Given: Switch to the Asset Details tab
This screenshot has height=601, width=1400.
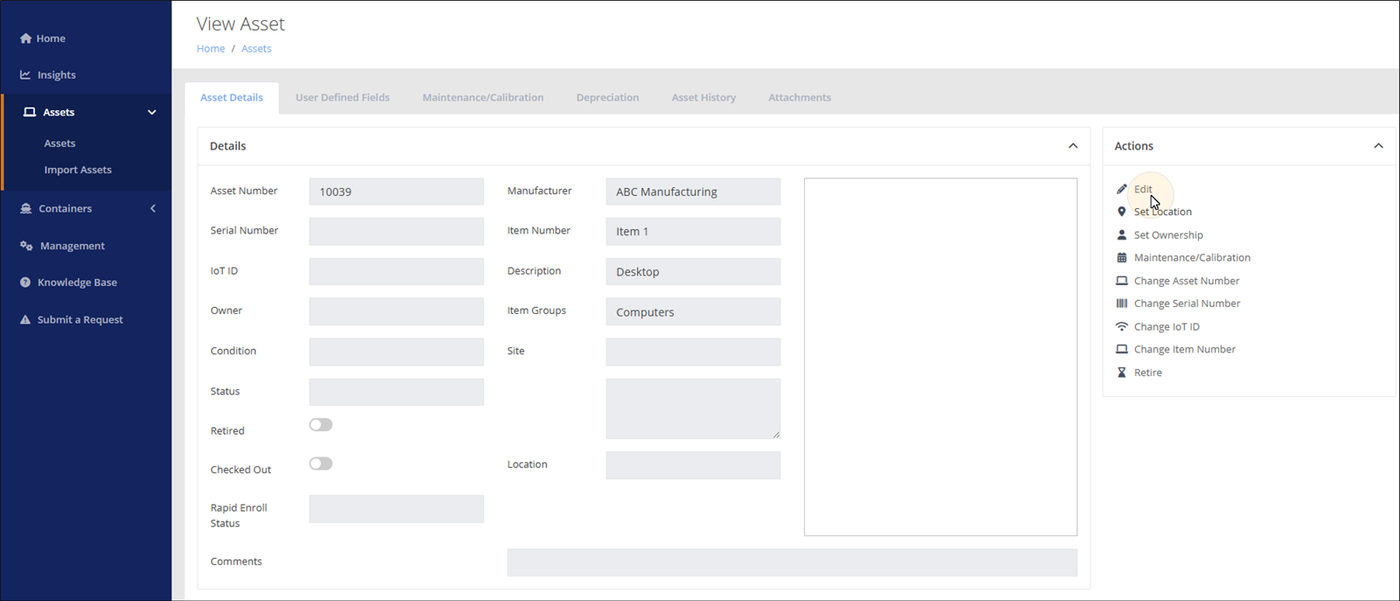Looking at the screenshot, I should pyautogui.click(x=232, y=98).
